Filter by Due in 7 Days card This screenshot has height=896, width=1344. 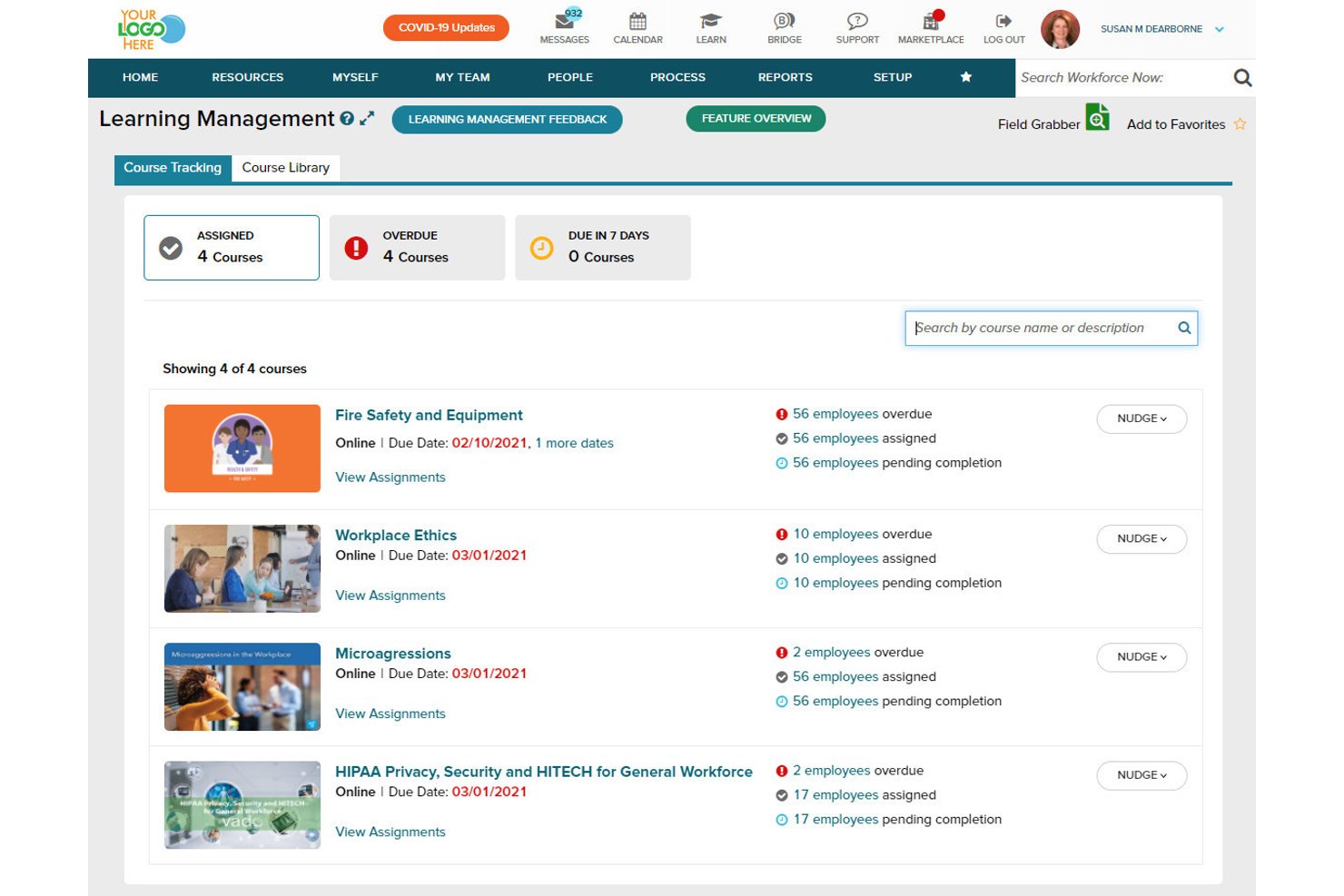pyautogui.click(x=603, y=248)
